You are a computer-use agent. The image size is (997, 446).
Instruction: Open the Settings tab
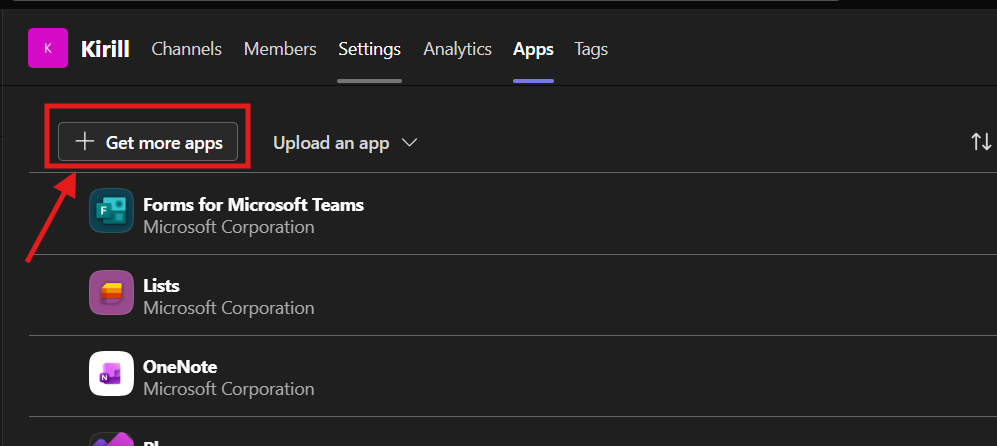(x=369, y=49)
